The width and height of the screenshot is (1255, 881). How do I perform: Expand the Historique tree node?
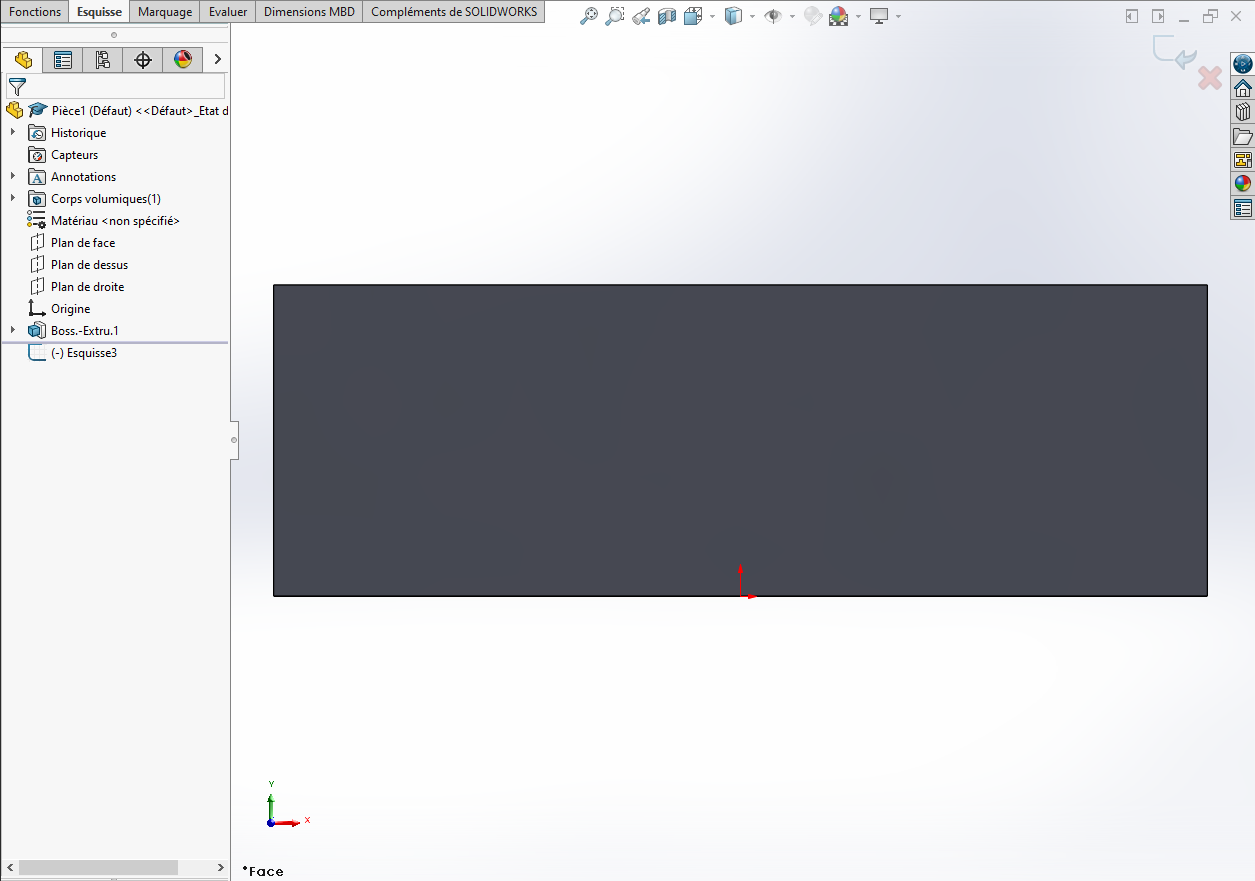(x=13, y=132)
